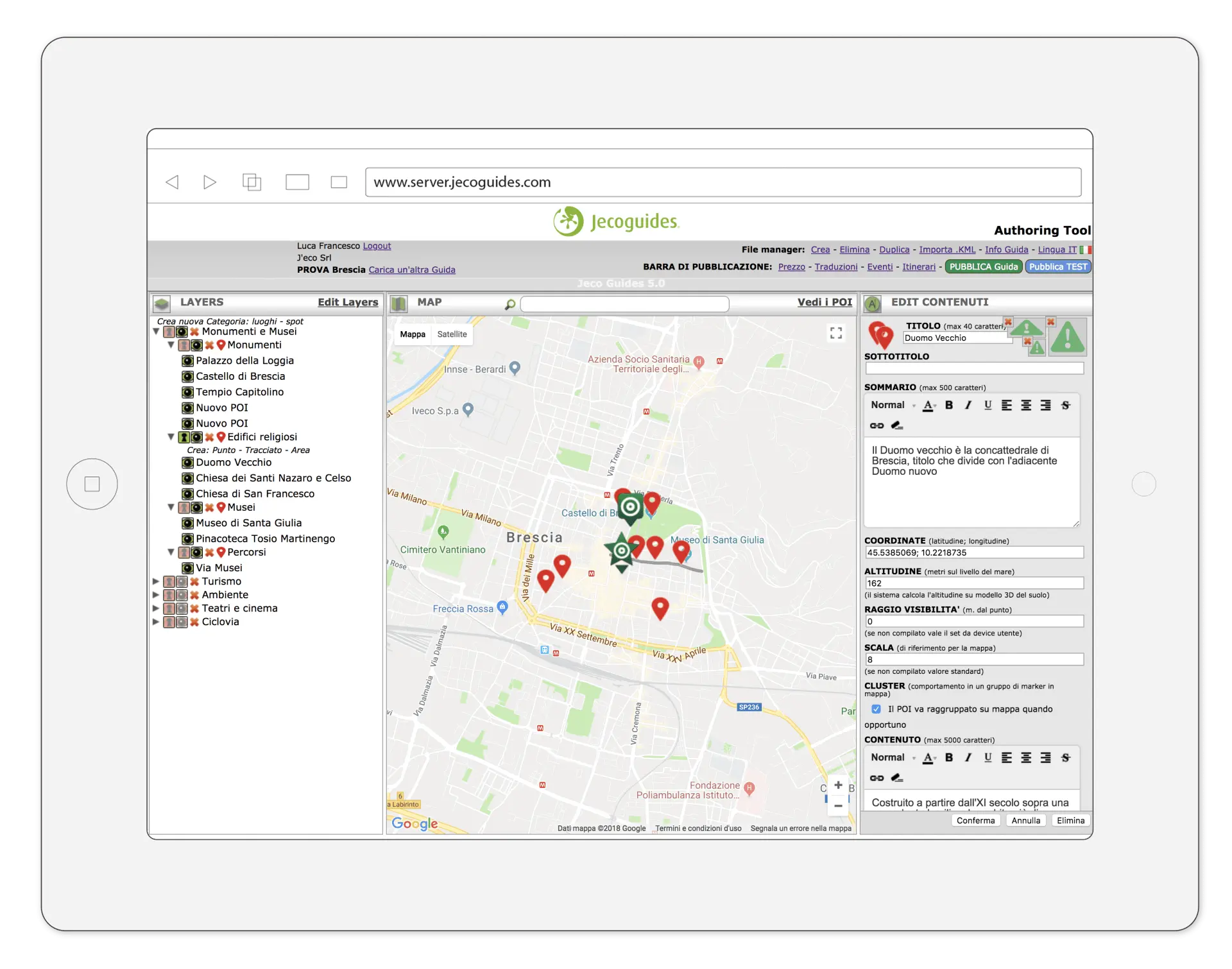Select the Mappa map type tab

pyautogui.click(x=412, y=334)
